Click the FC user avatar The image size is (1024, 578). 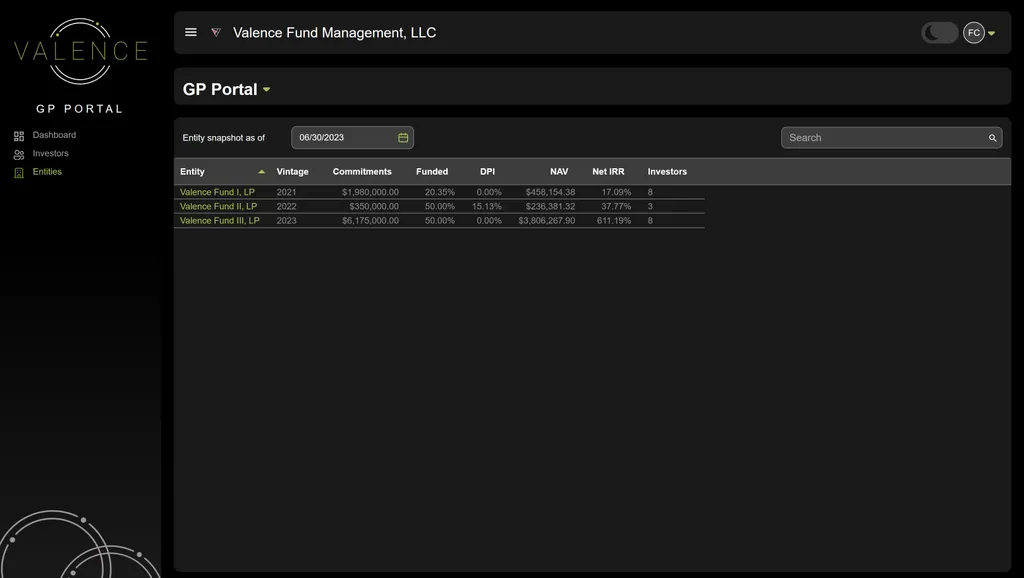973,33
